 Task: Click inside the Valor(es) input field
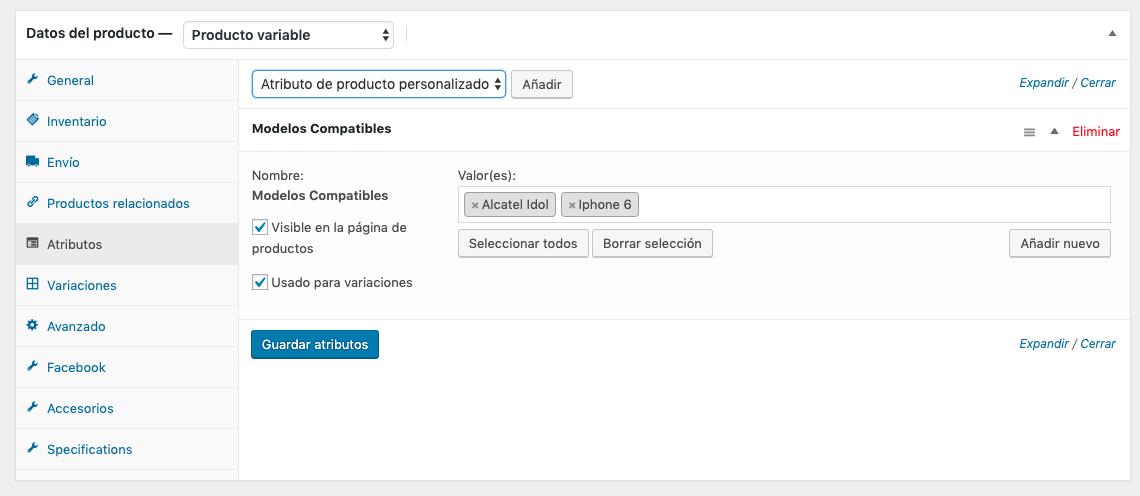pyautogui.click(x=872, y=204)
